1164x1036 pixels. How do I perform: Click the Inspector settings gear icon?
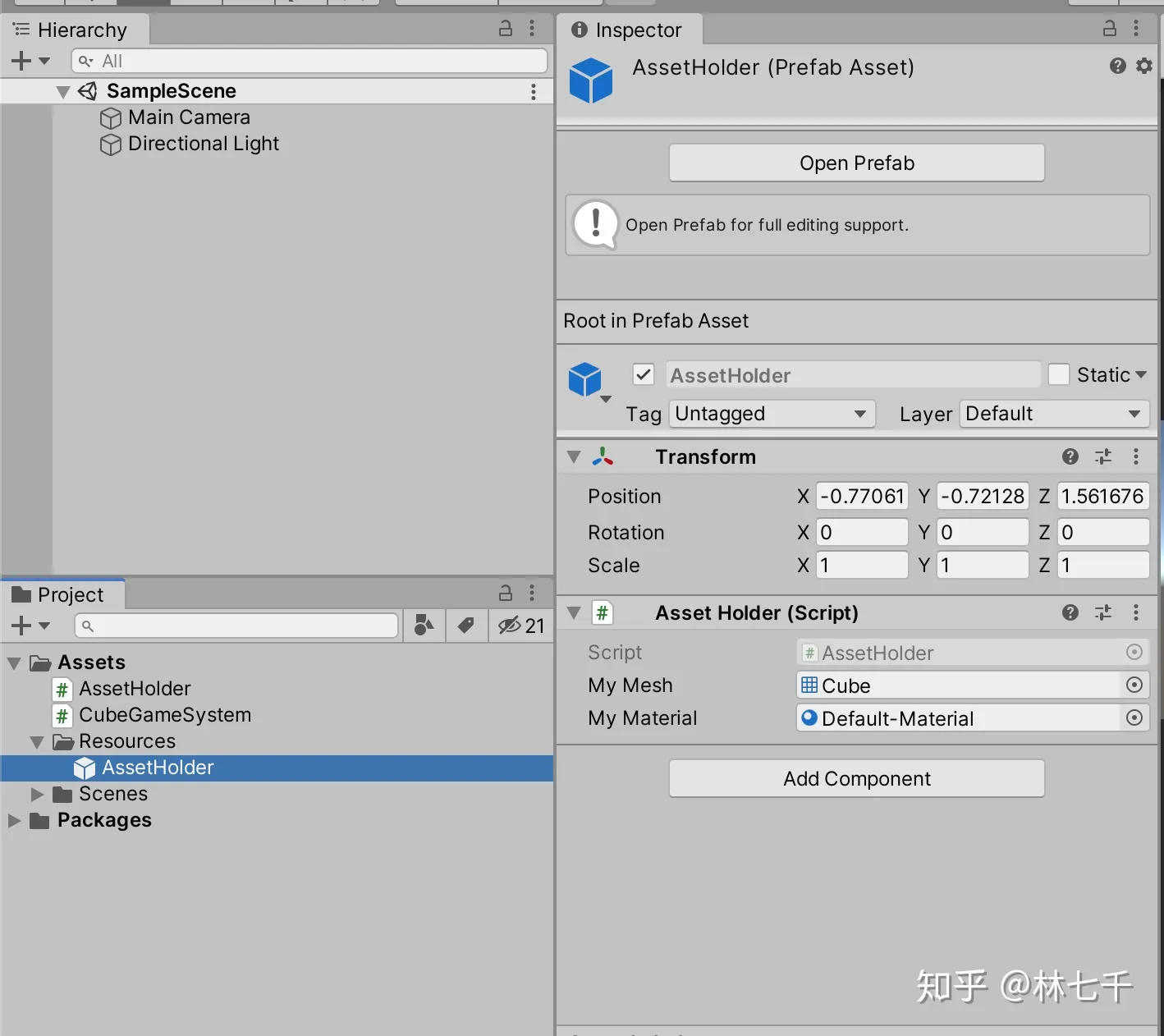(1143, 66)
